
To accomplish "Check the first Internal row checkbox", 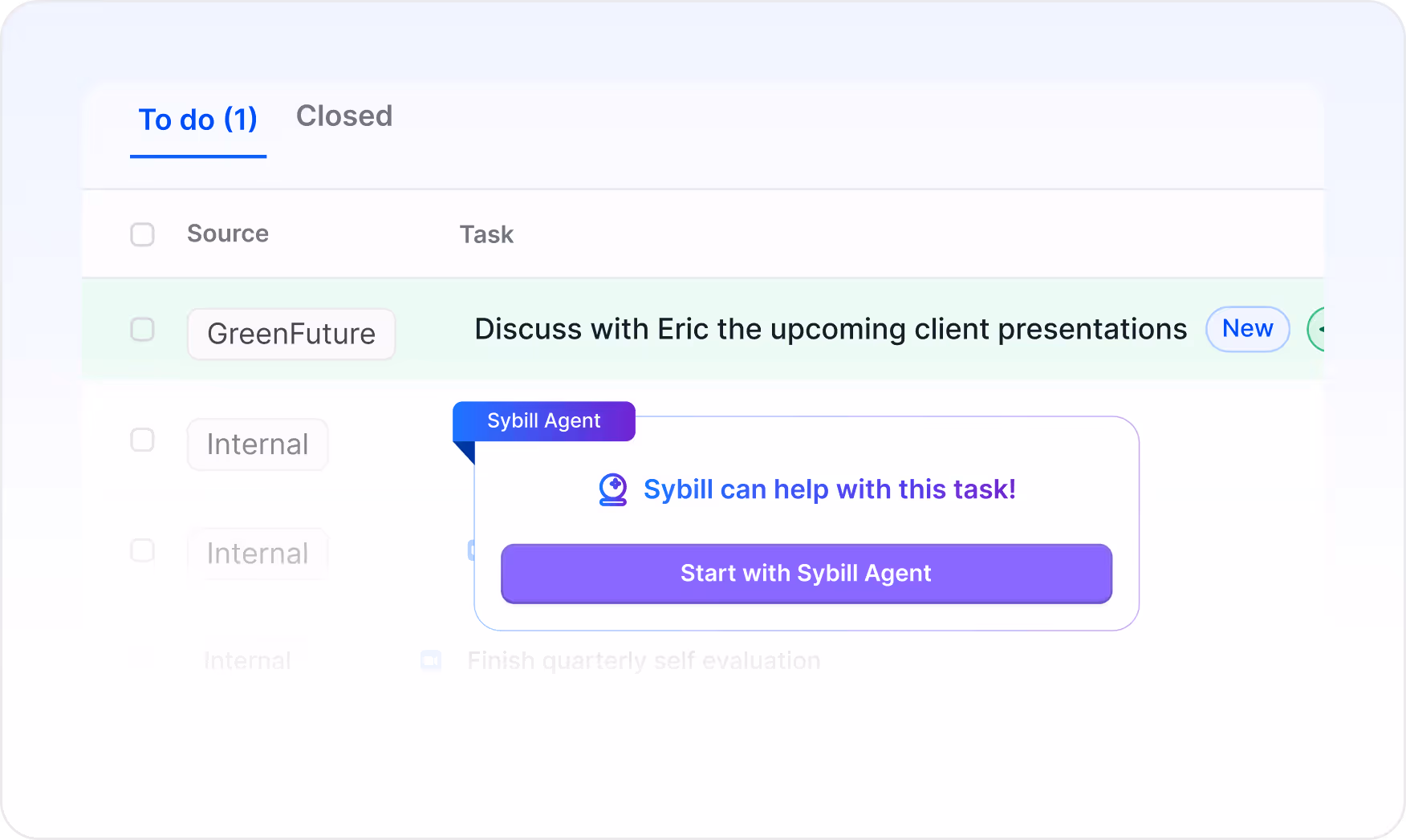I will pyautogui.click(x=143, y=440).
